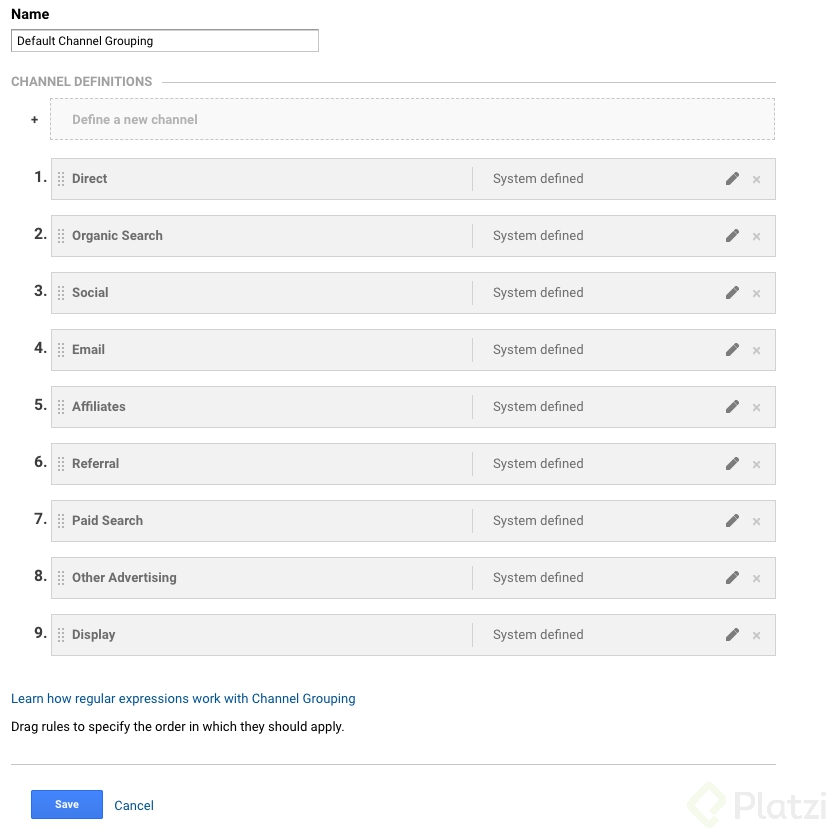Open regular expressions help link
Screen dimensions: 835x837
tap(183, 699)
